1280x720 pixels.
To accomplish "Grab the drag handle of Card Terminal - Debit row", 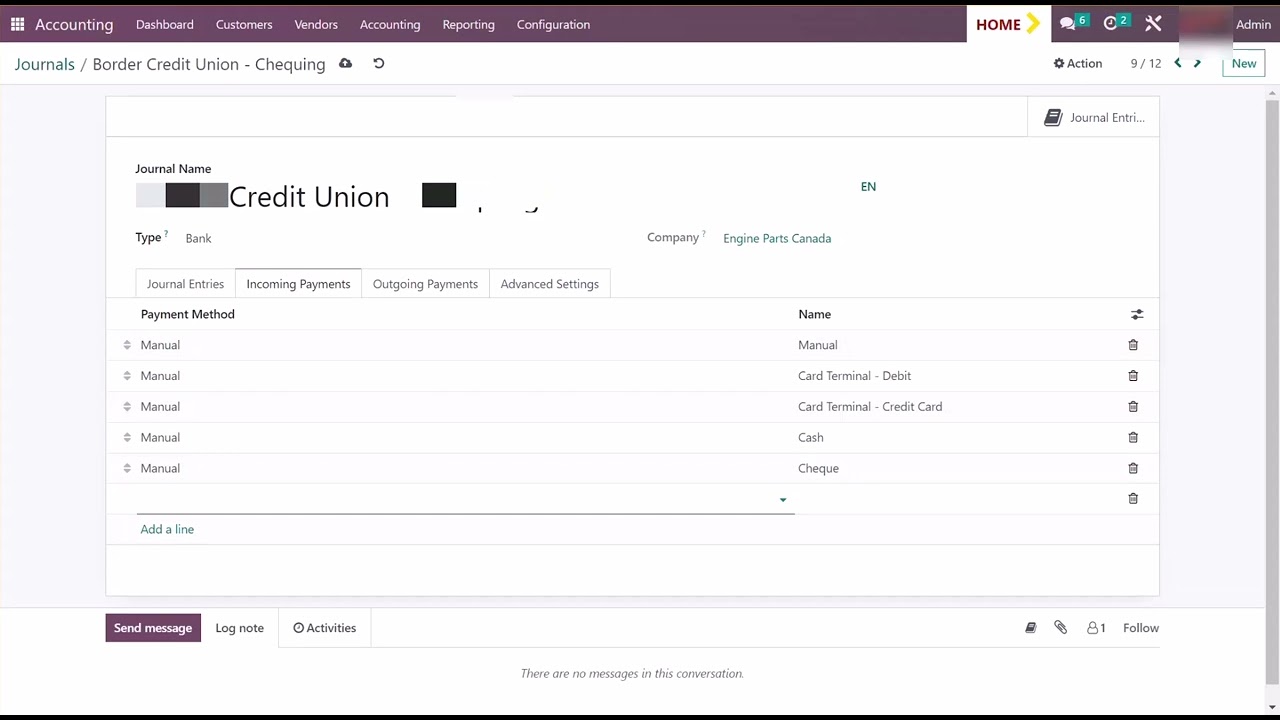I will coord(127,376).
